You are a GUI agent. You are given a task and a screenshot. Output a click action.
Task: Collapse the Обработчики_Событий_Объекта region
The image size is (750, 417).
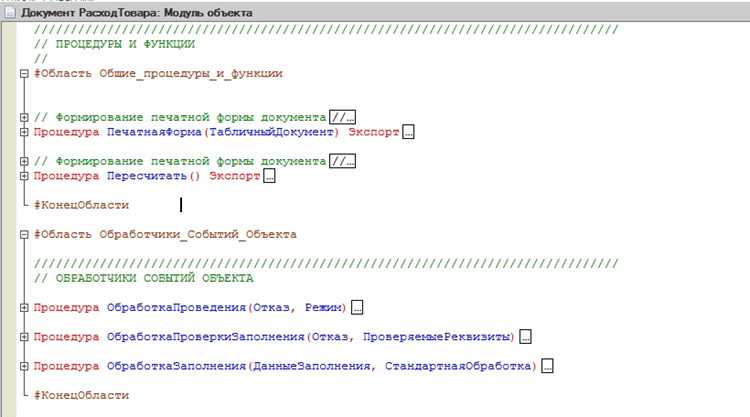(x=24, y=234)
